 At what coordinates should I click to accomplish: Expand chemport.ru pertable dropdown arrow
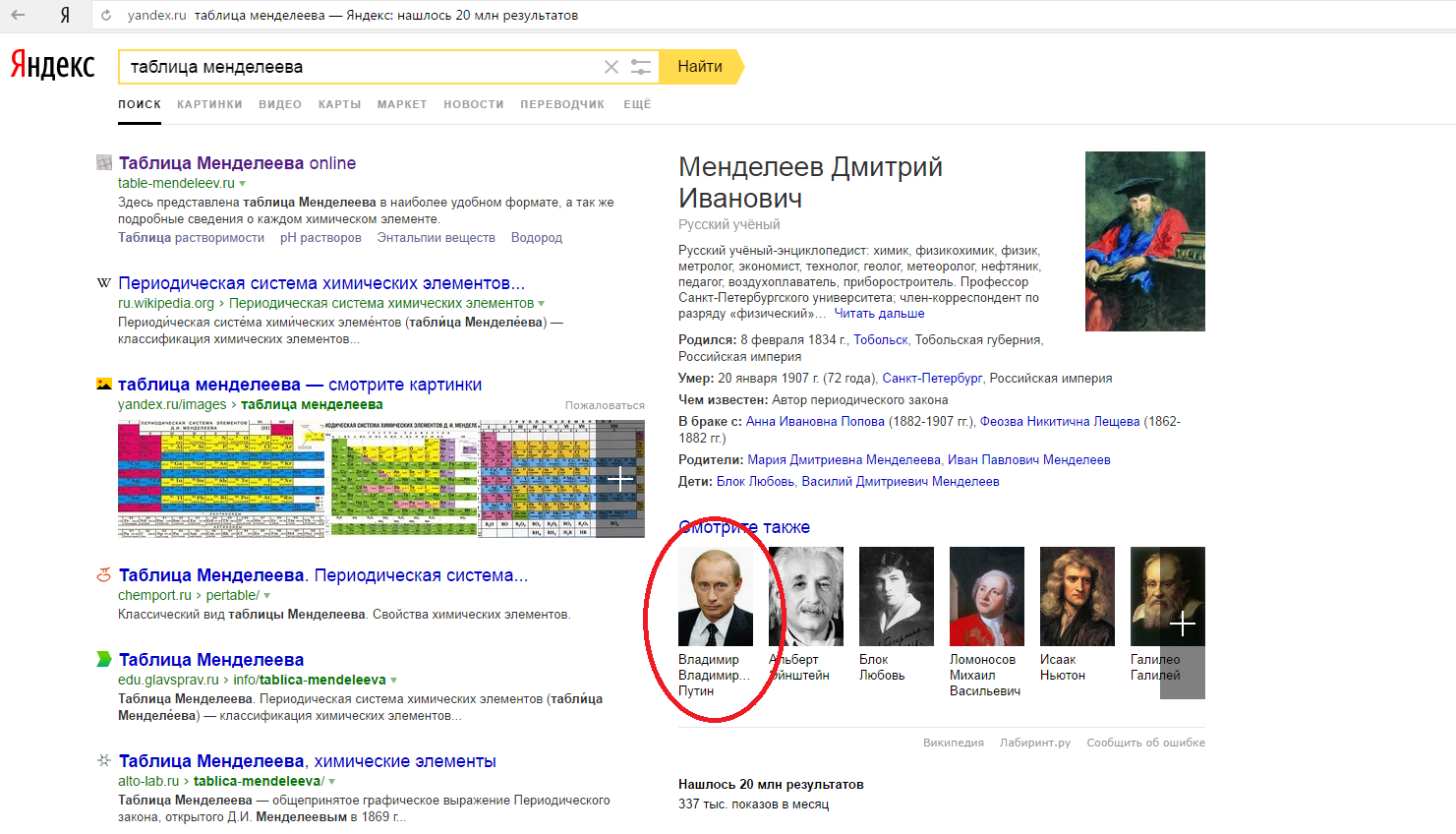266,596
